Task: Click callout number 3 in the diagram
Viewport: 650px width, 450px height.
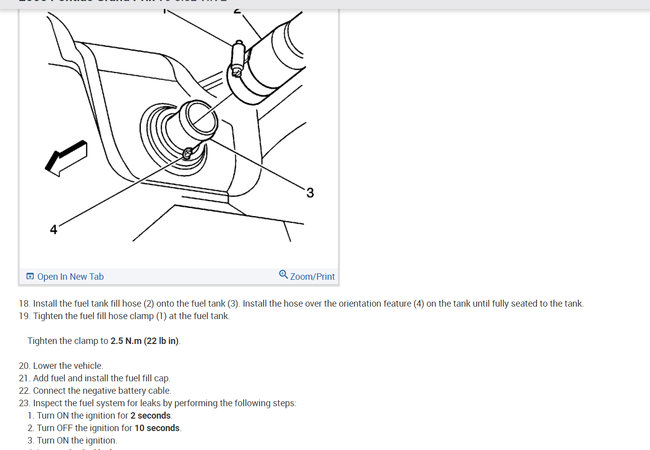Action: (x=310, y=193)
